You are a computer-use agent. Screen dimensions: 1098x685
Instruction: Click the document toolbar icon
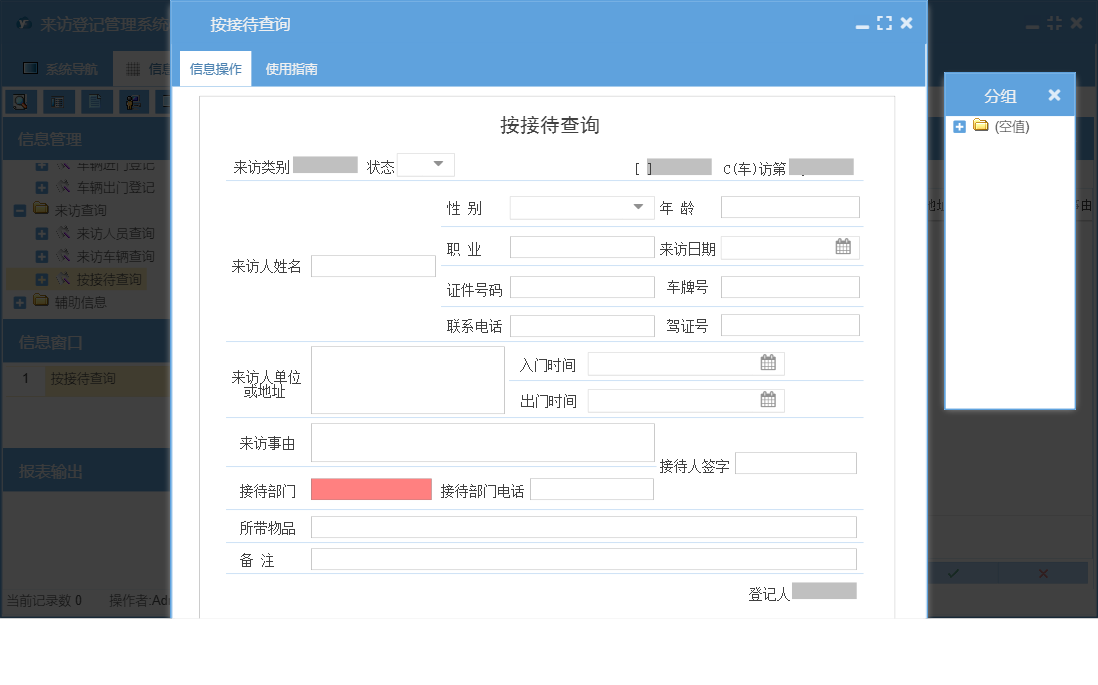coord(96,101)
